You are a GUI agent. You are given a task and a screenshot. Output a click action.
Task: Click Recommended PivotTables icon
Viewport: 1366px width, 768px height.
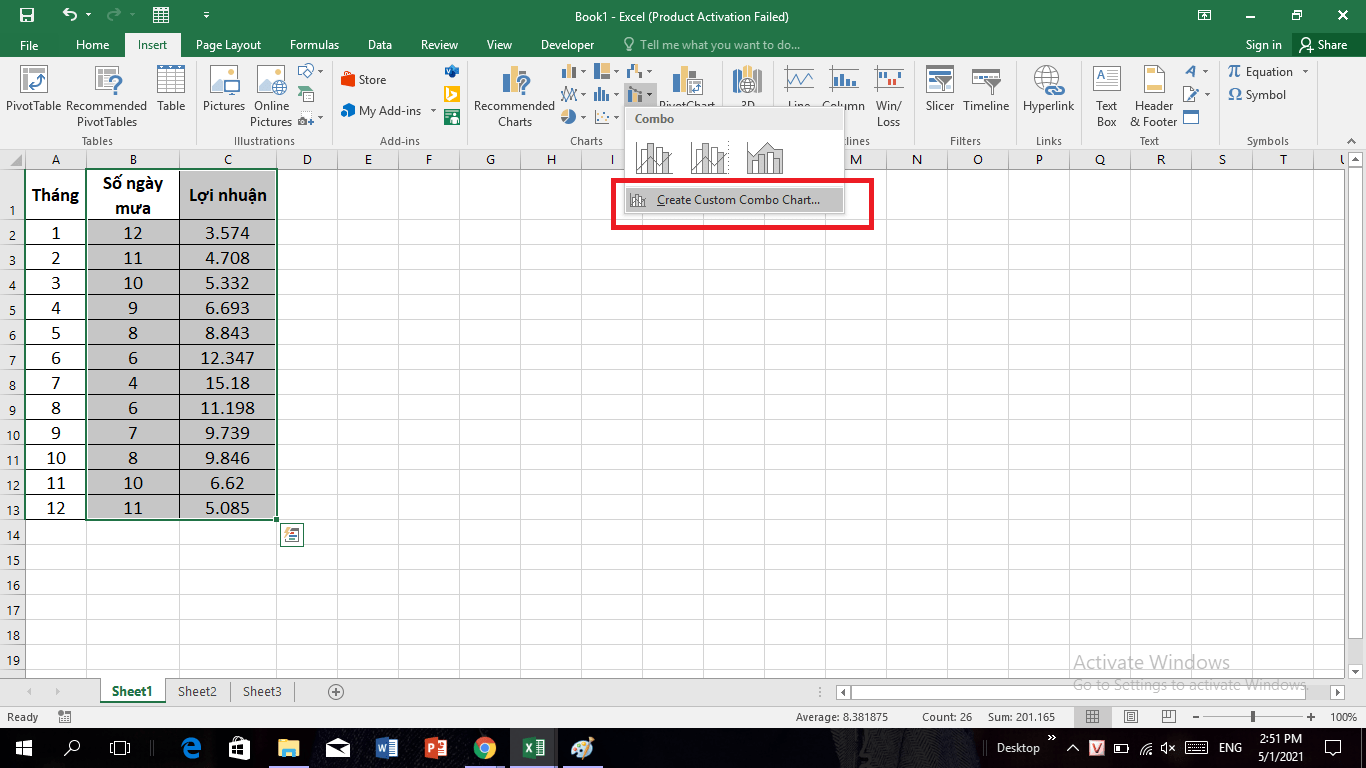(106, 96)
